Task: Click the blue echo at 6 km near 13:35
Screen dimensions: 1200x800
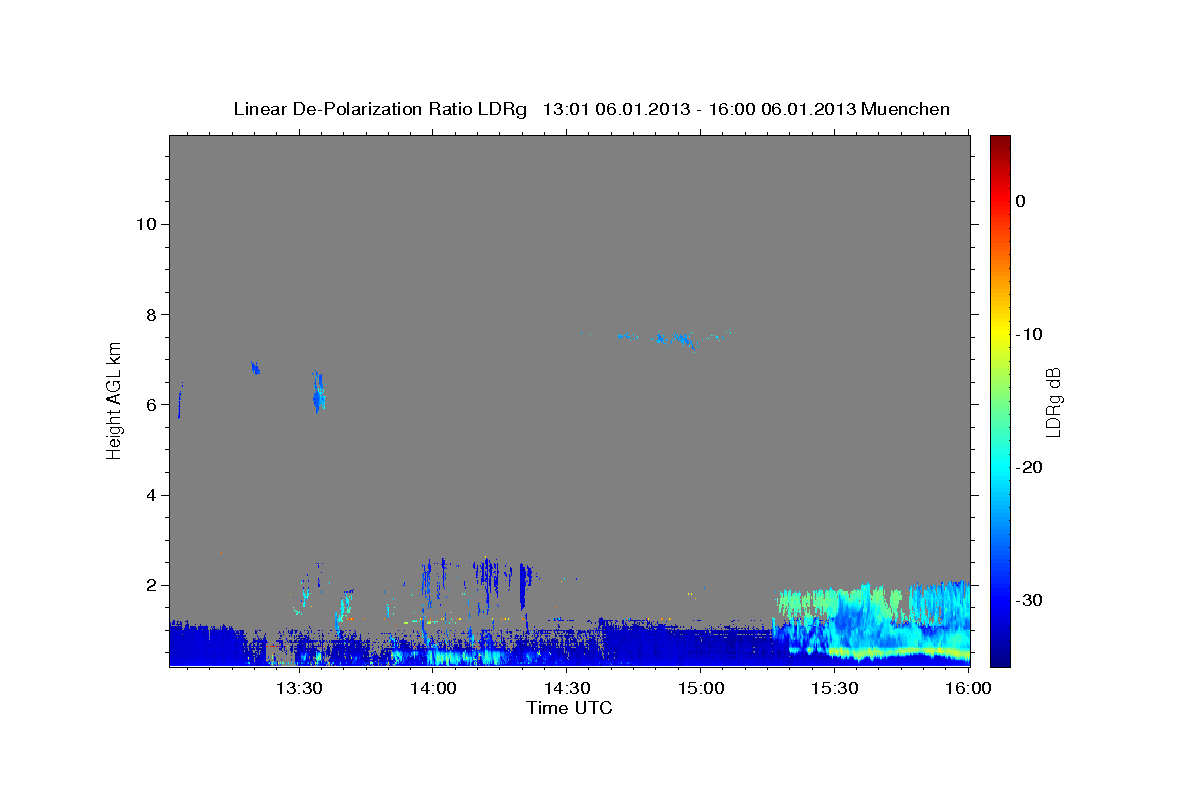Action: tap(318, 393)
